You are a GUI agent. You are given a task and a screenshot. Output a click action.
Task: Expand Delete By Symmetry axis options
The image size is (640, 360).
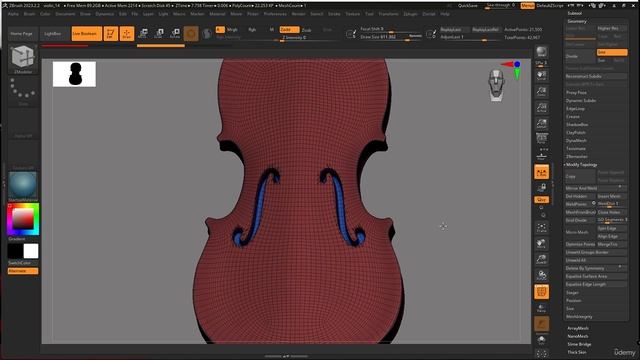pos(620,267)
